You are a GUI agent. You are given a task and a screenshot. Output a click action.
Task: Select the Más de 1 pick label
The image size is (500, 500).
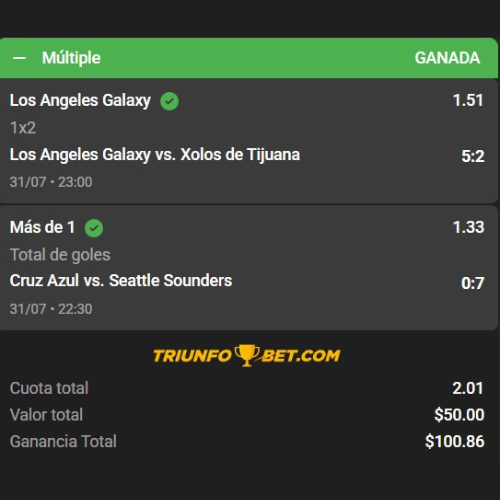42,227
